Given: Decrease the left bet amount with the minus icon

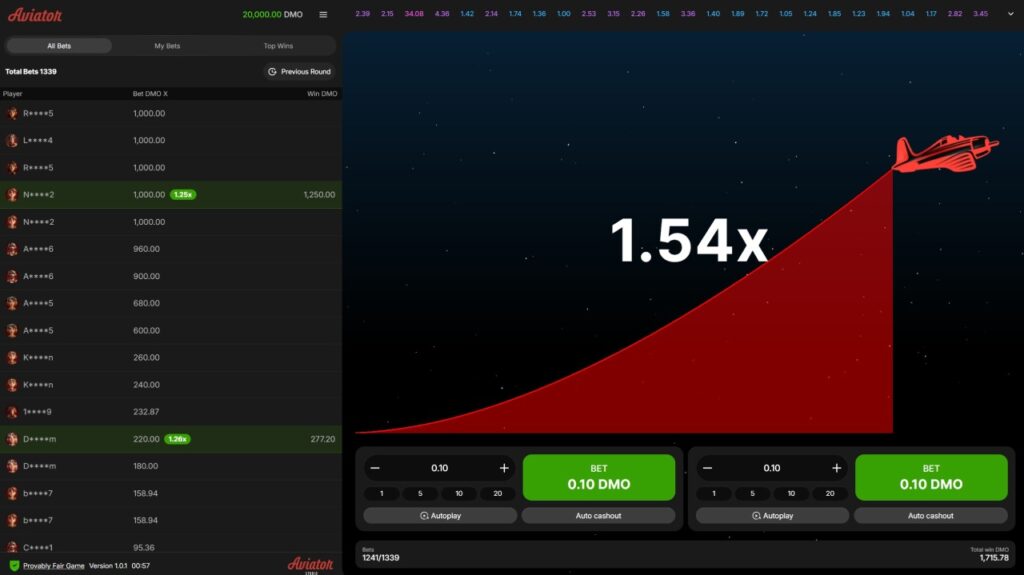Looking at the screenshot, I should click(375, 468).
